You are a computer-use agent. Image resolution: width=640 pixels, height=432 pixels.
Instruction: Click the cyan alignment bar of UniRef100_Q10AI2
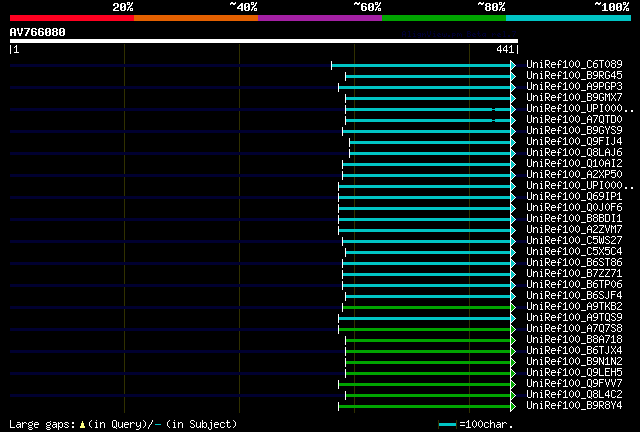pos(427,165)
